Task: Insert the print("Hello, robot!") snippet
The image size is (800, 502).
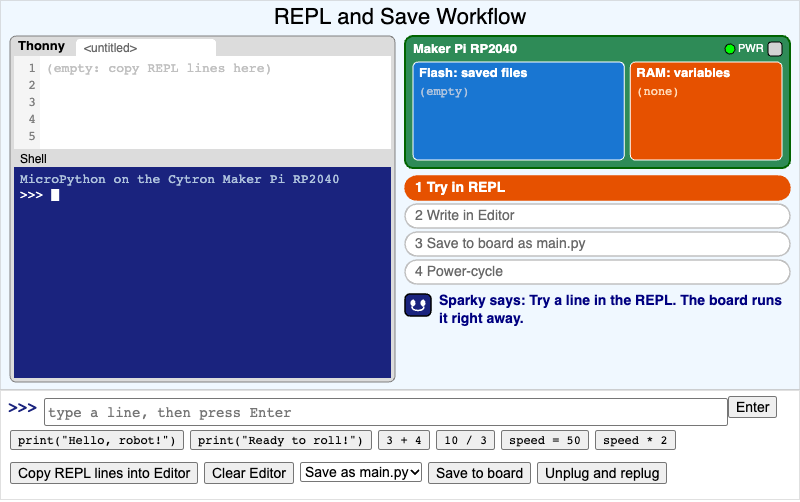Action: (97, 440)
